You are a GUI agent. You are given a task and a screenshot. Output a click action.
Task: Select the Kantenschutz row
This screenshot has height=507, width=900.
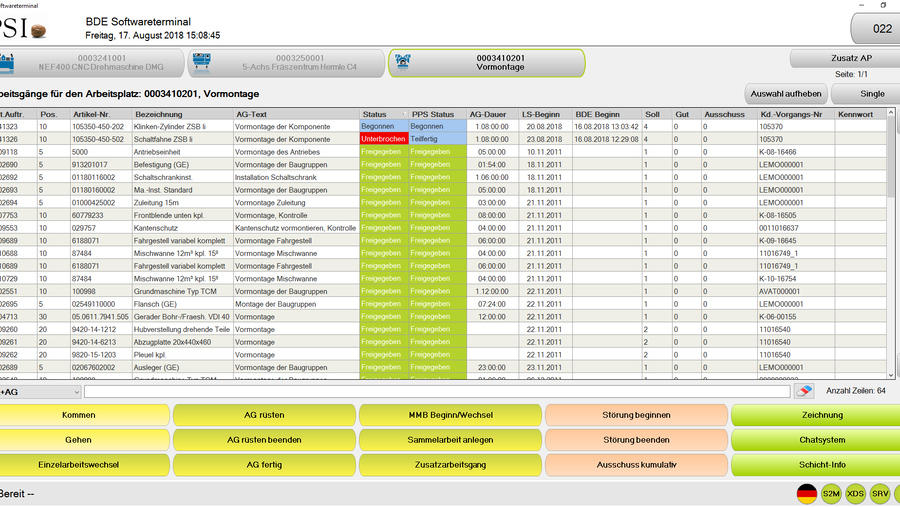point(443,228)
